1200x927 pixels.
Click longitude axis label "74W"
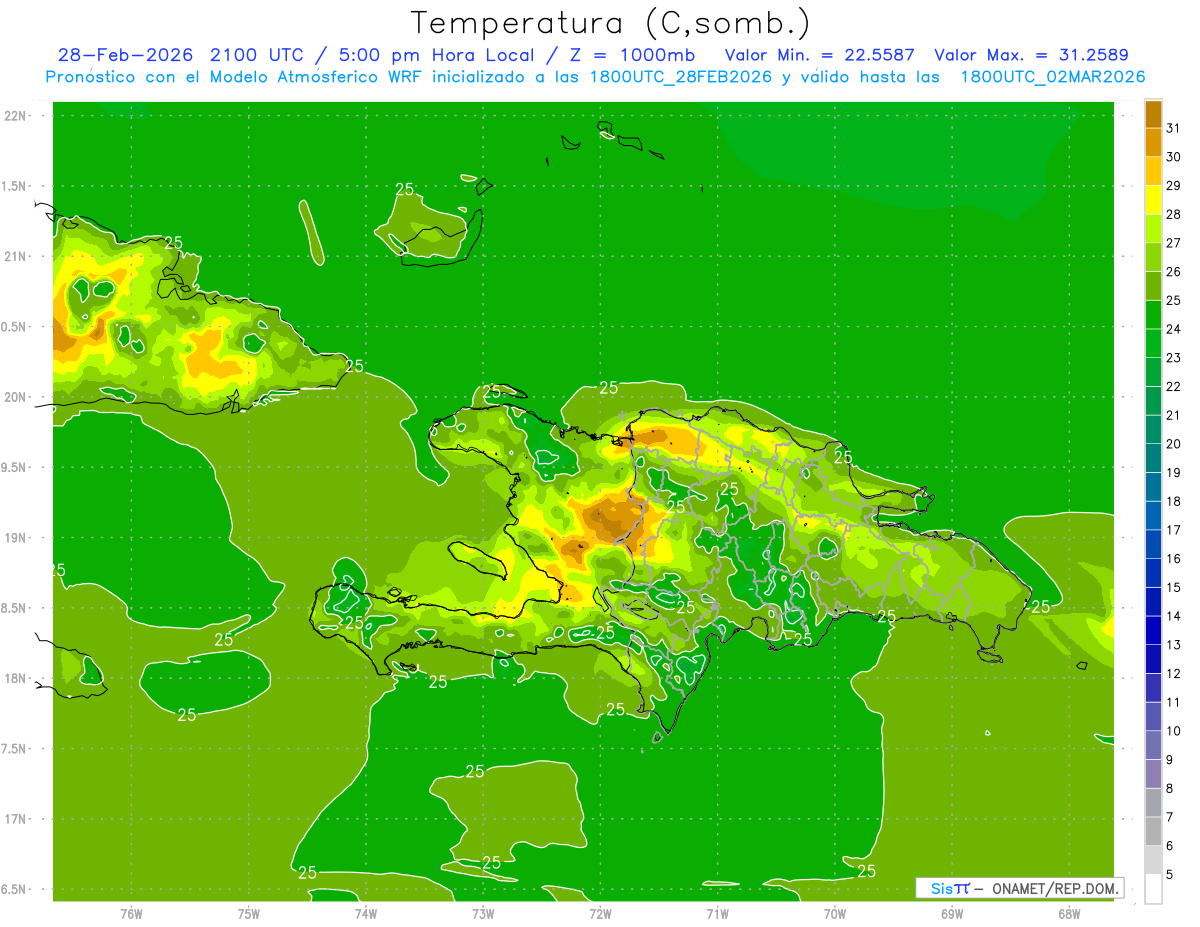366,913
